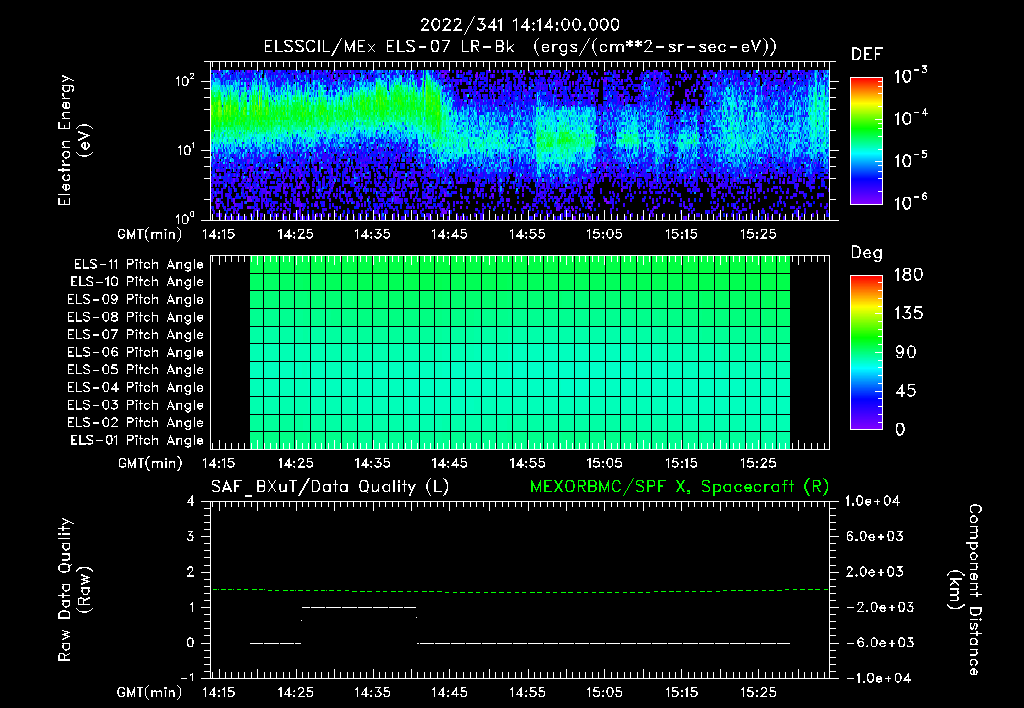
Task: Select the green MEXORBMC/SPF X, Spacecraft (R) title
Action: click(x=679, y=487)
